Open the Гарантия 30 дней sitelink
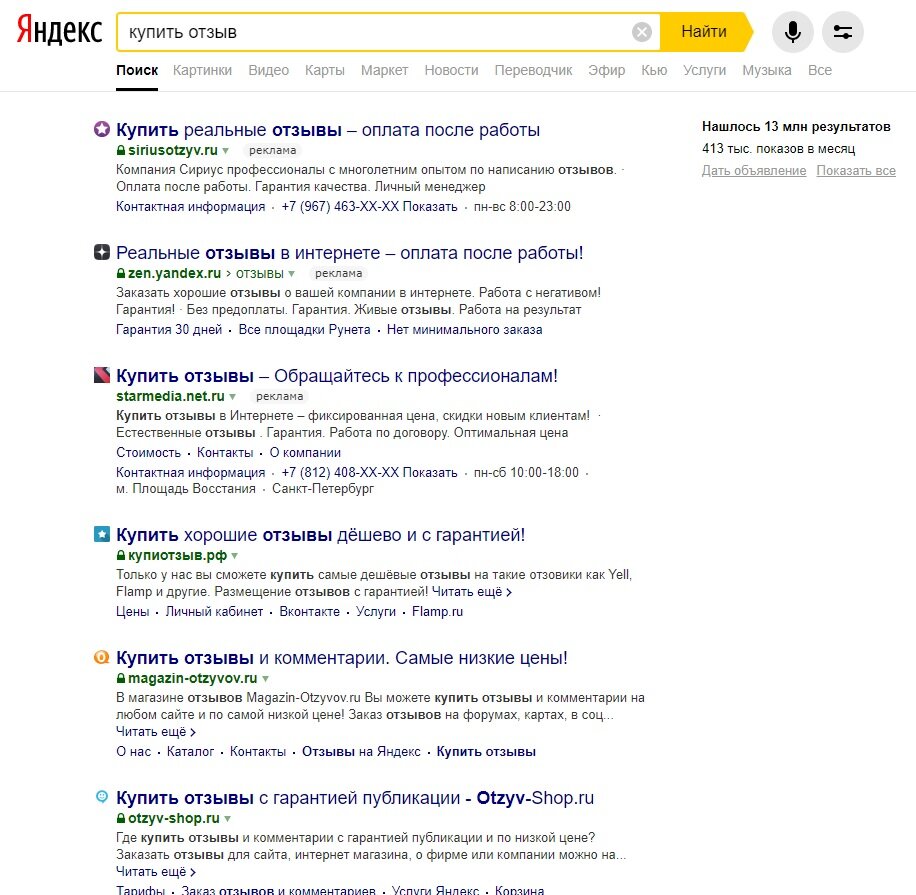 [169, 329]
